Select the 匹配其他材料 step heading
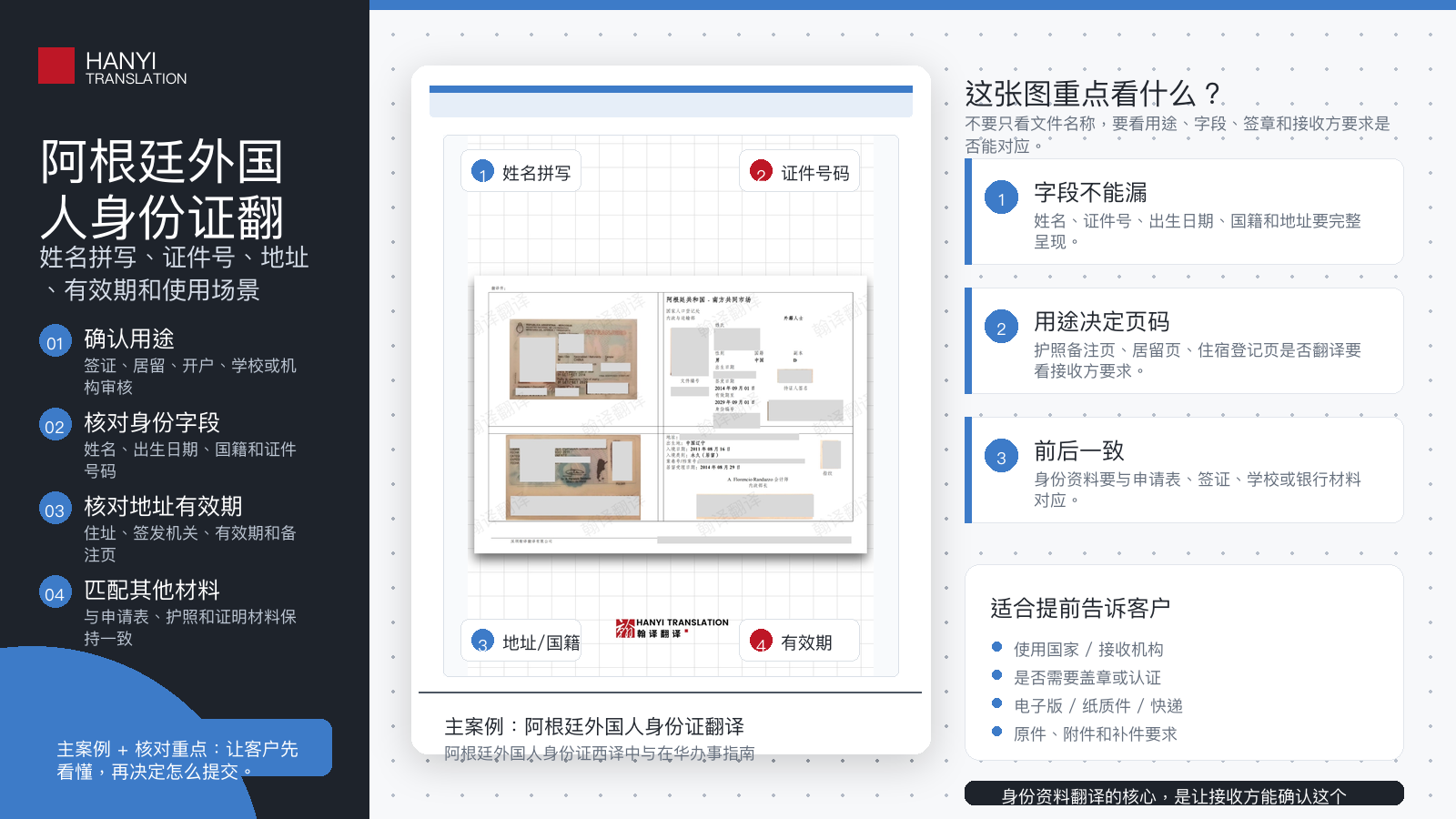Image resolution: width=1456 pixels, height=819 pixels. click(x=152, y=591)
